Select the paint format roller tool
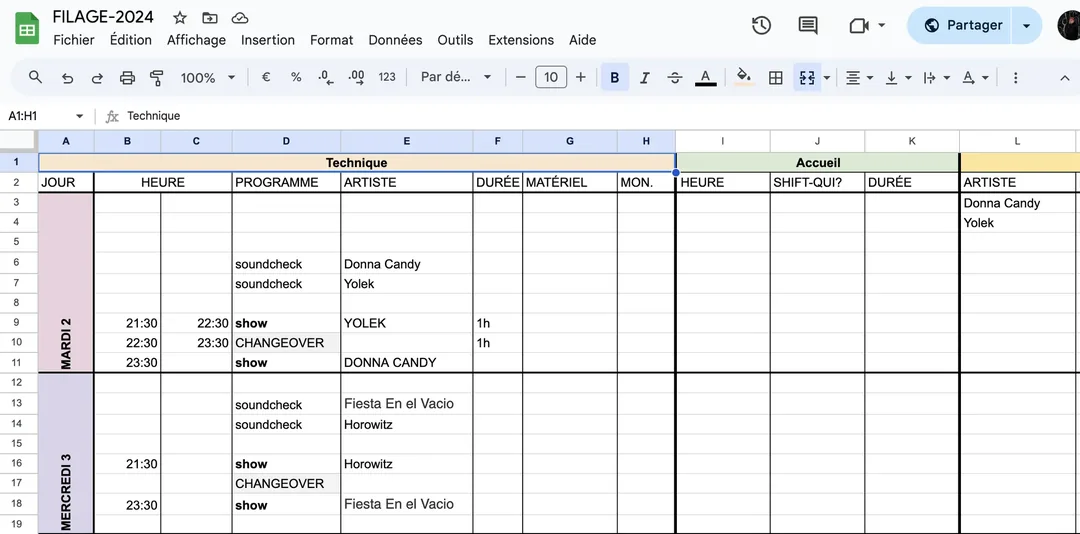The image size is (1080, 534). pos(156,77)
